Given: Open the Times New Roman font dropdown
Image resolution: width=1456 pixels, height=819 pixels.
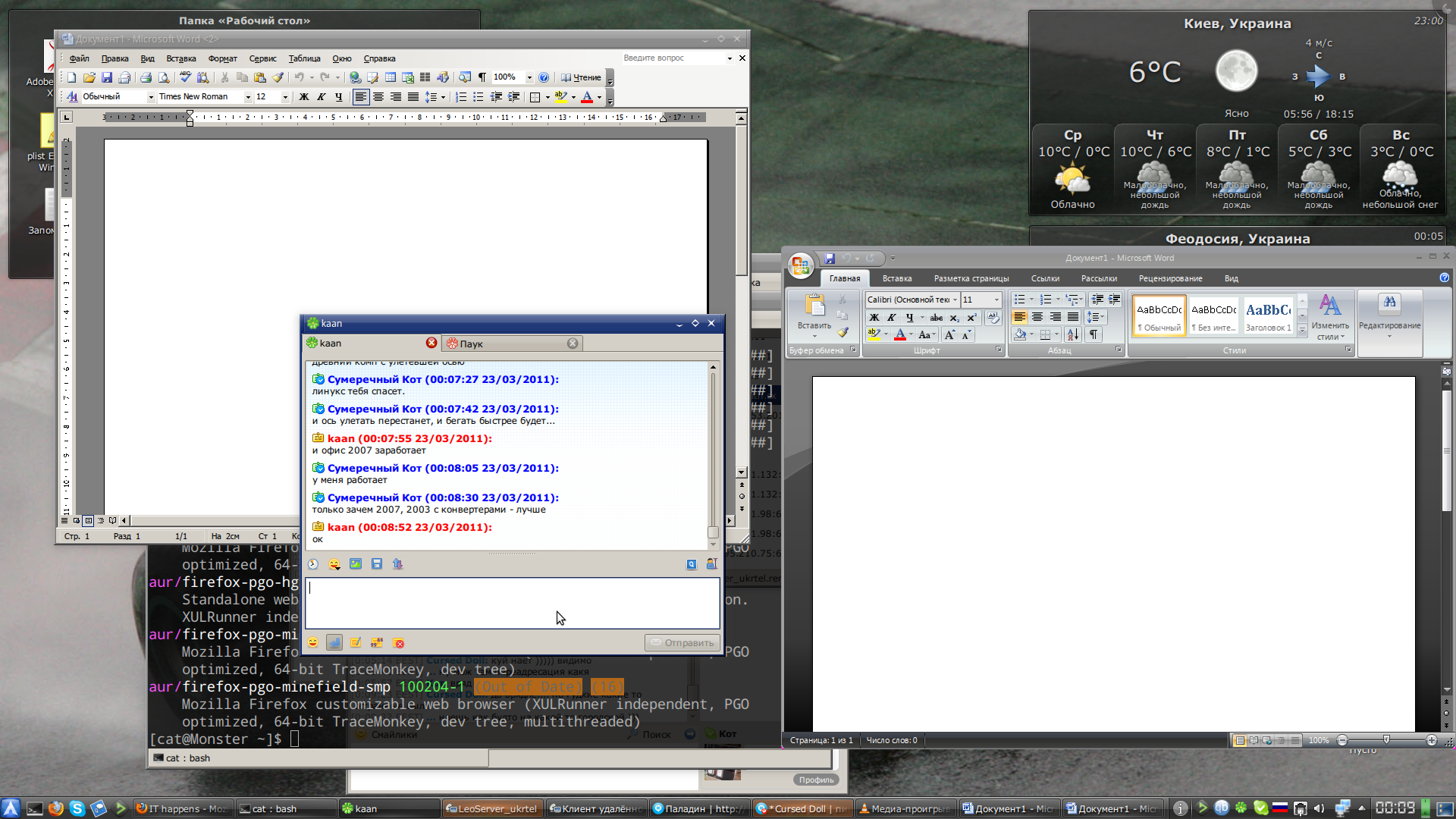Looking at the screenshot, I should point(247,97).
